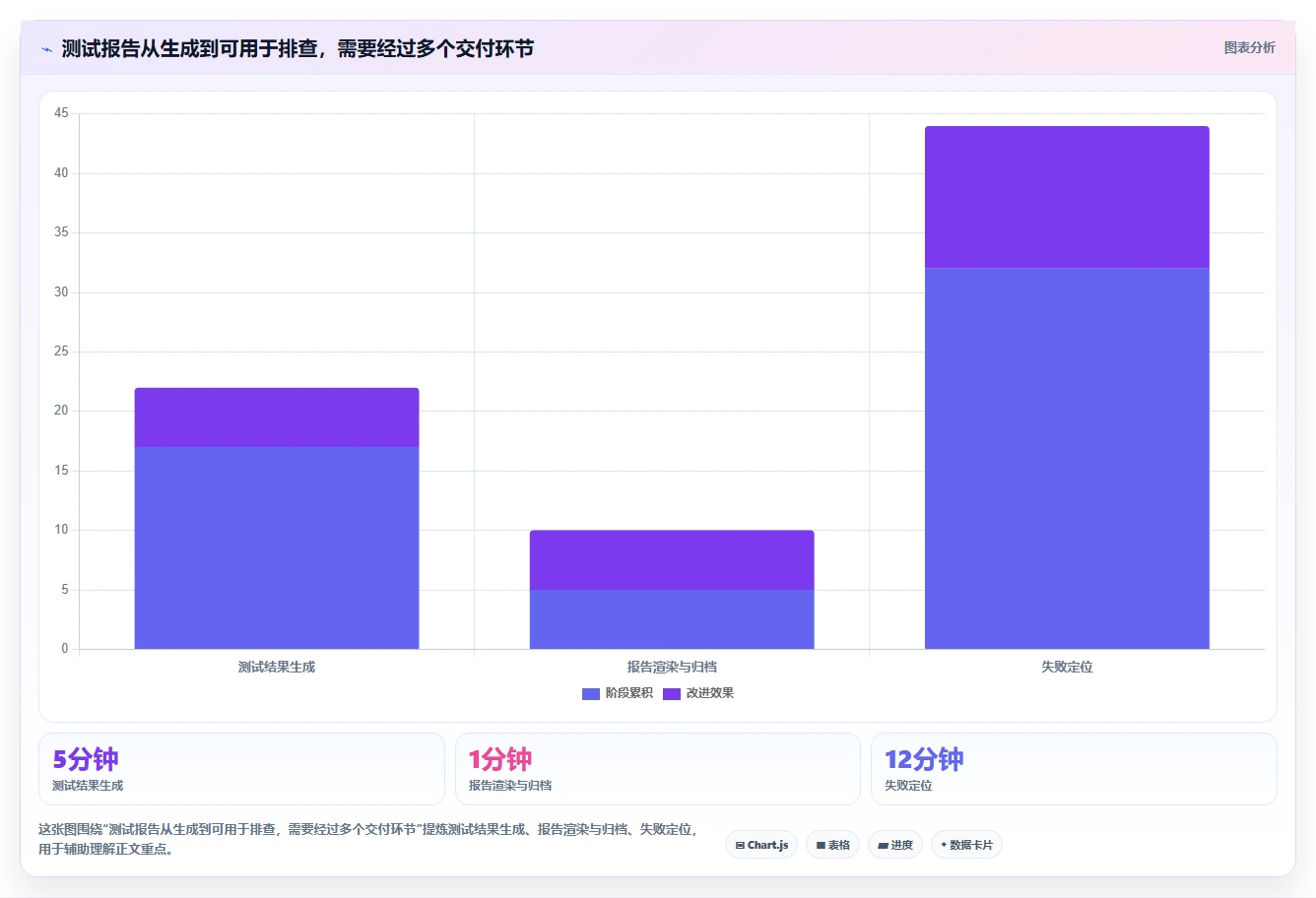The image size is (1316, 898).
Task: Toggle the 改进效果 legend swatch
Action: (x=672, y=693)
